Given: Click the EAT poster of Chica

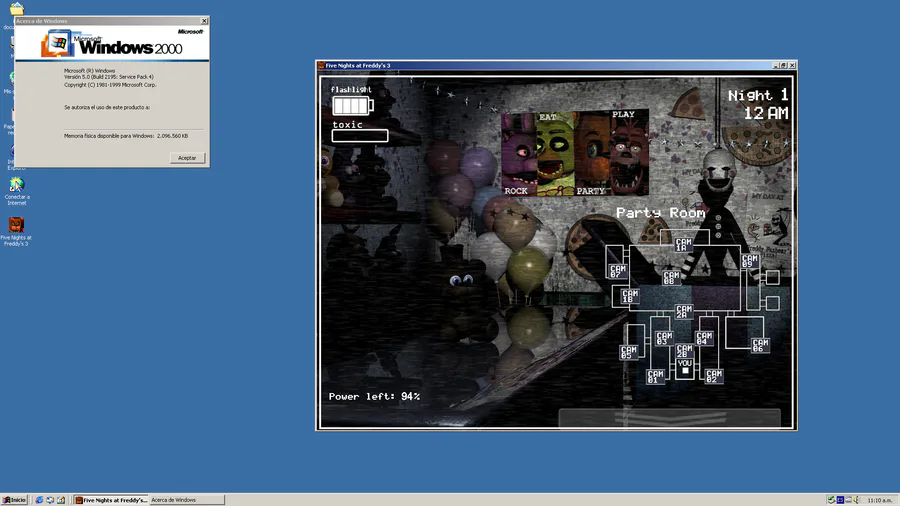Looking at the screenshot, I should coord(555,154).
